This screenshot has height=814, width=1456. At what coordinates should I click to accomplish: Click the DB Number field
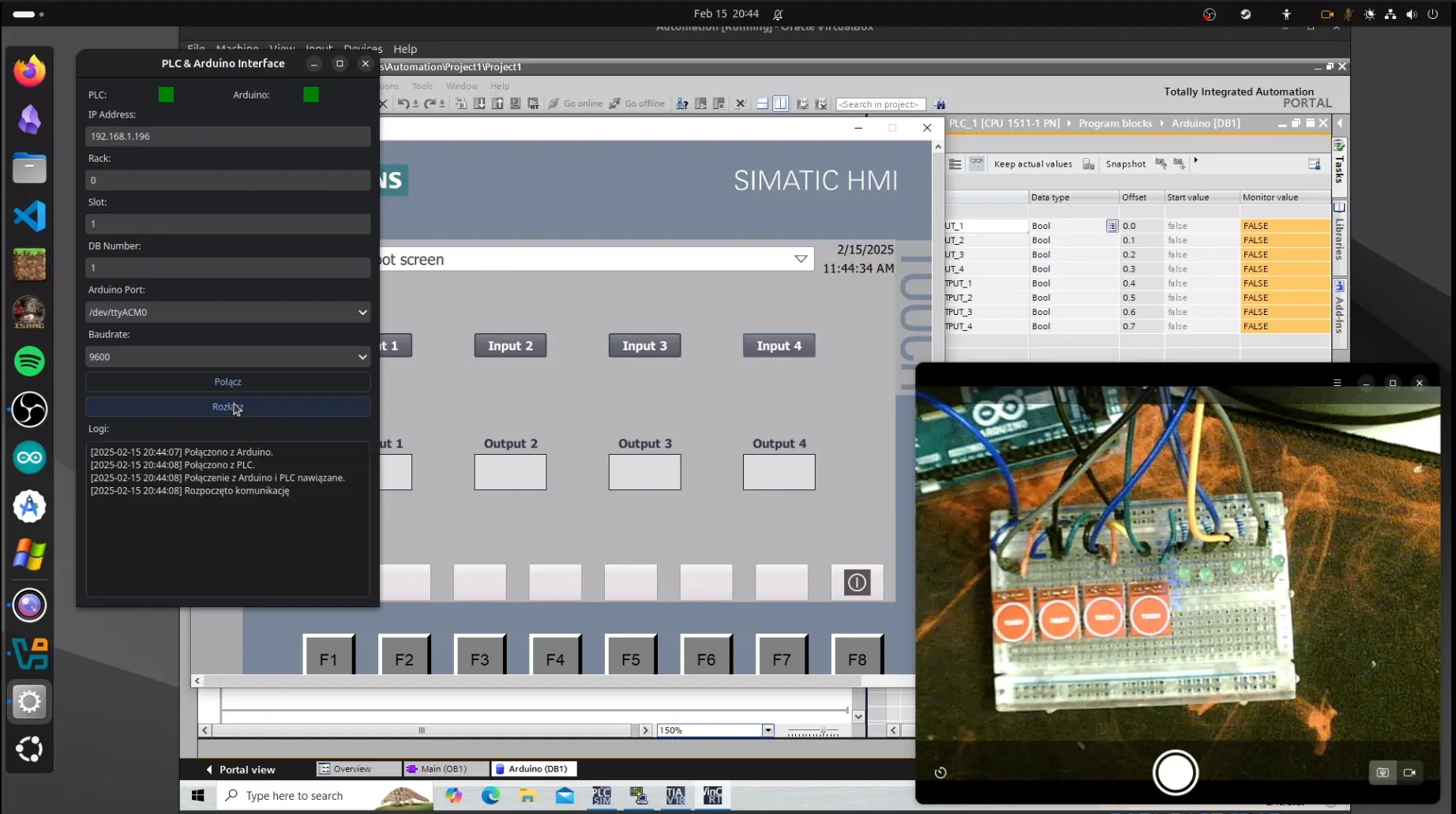(227, 268)
